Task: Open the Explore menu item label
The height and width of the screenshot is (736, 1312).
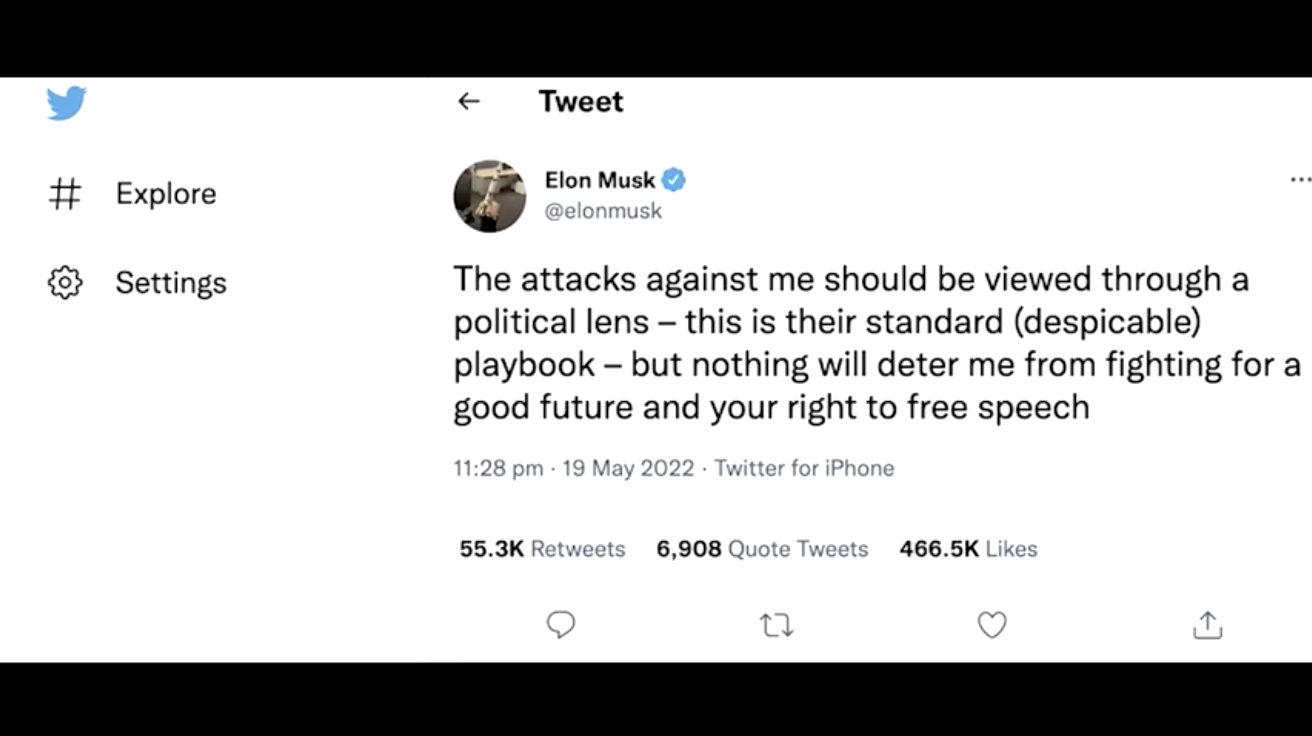Action: pyautogui.click(x=166, y=193)
